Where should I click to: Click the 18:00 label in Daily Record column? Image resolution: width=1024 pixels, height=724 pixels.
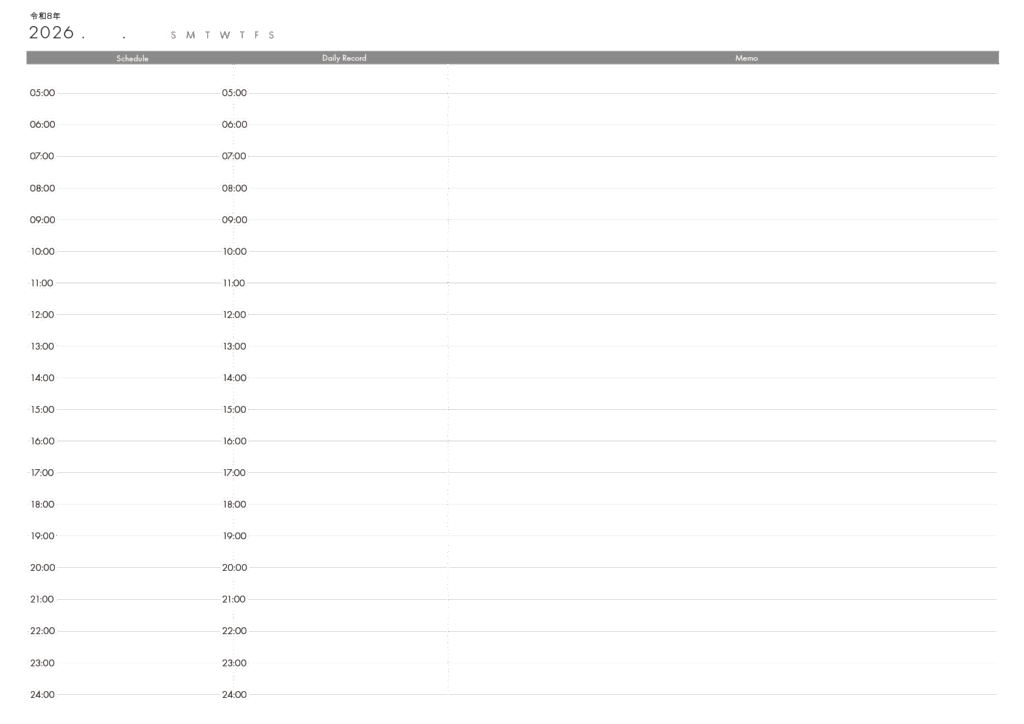[x=234, y=505]
